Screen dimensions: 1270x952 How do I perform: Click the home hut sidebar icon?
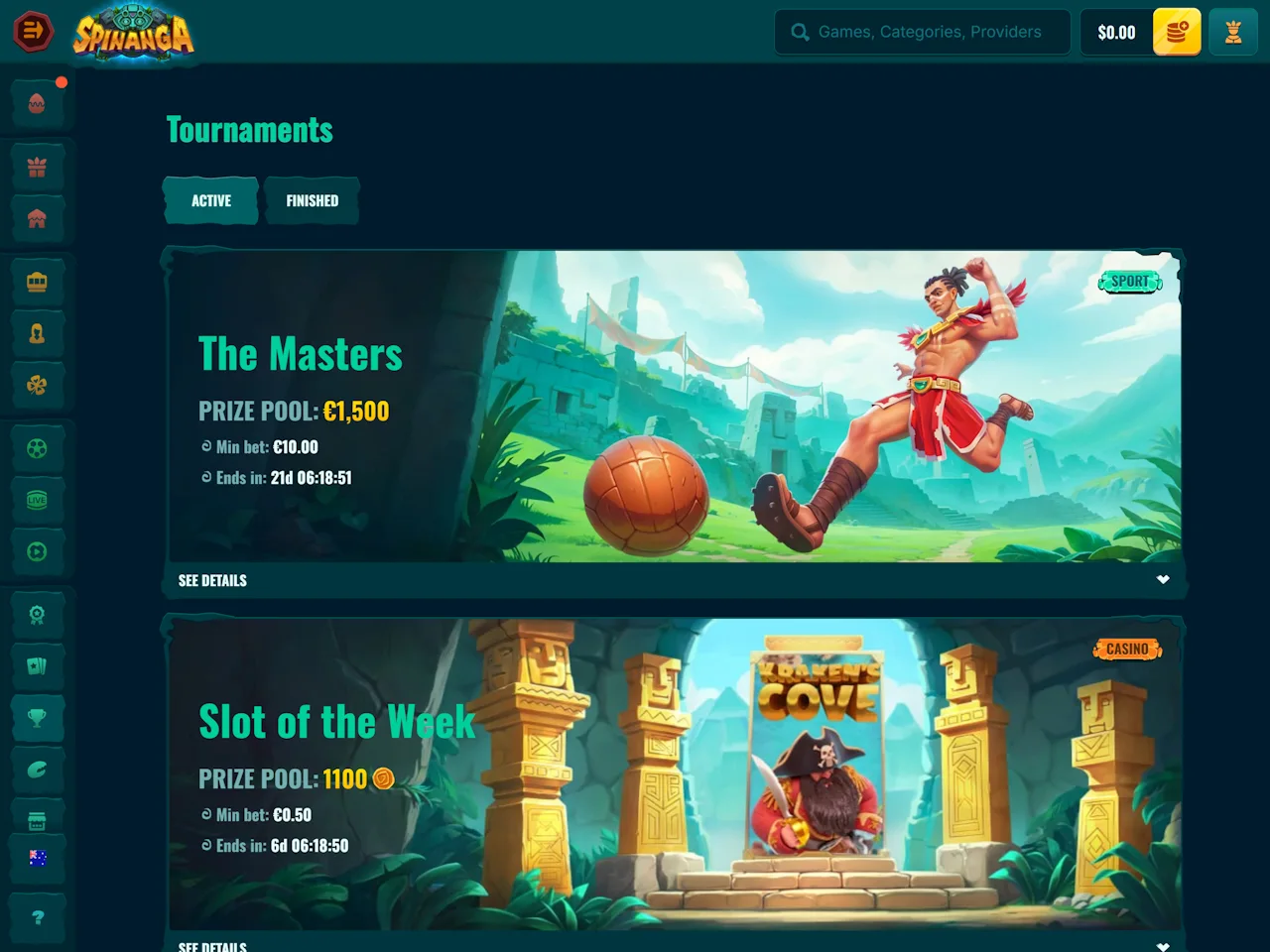point(37,219)
